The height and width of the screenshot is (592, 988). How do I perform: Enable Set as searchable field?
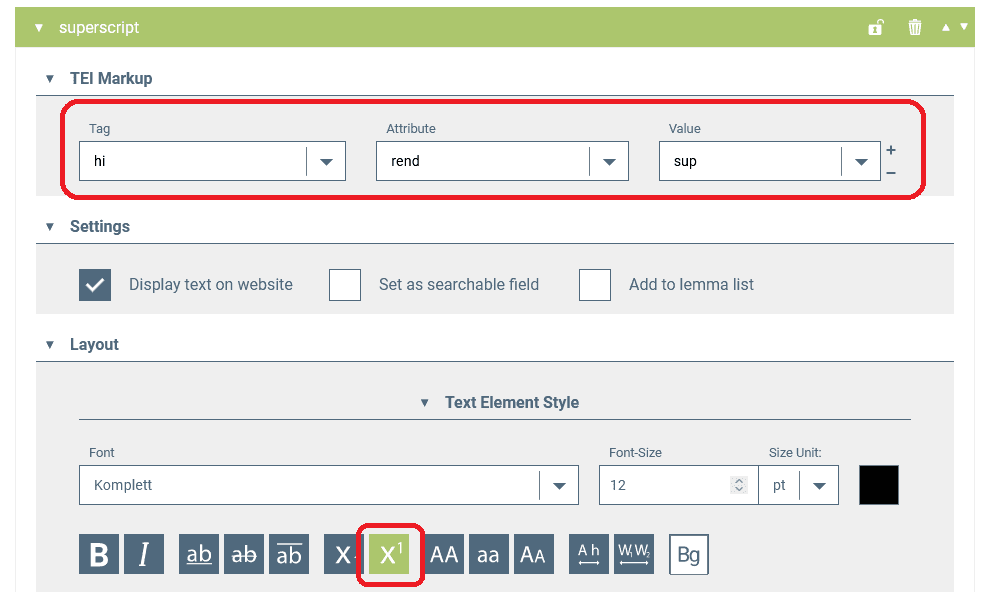(x=345, y=285)
